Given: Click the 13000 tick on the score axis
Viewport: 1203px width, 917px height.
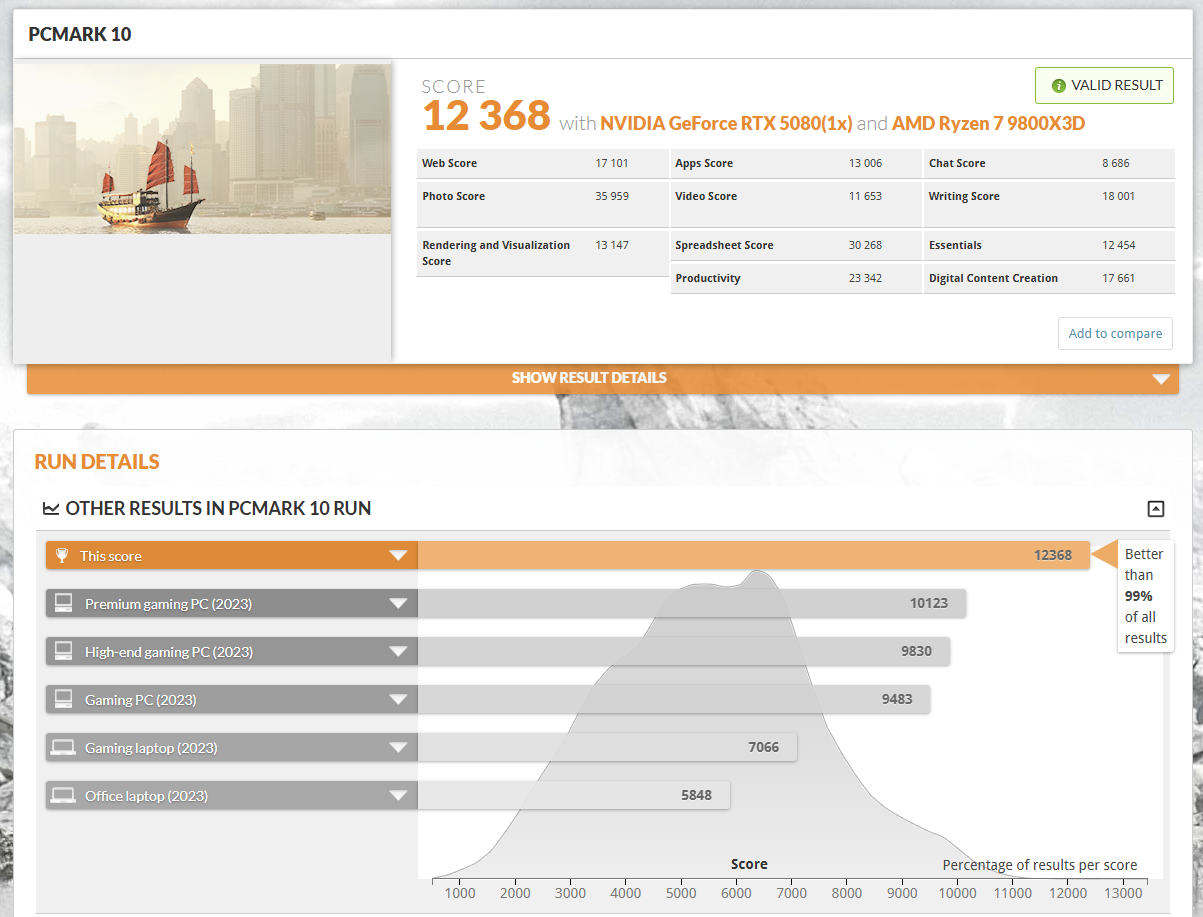Looking at the screenshot, I should point(1123,893).
